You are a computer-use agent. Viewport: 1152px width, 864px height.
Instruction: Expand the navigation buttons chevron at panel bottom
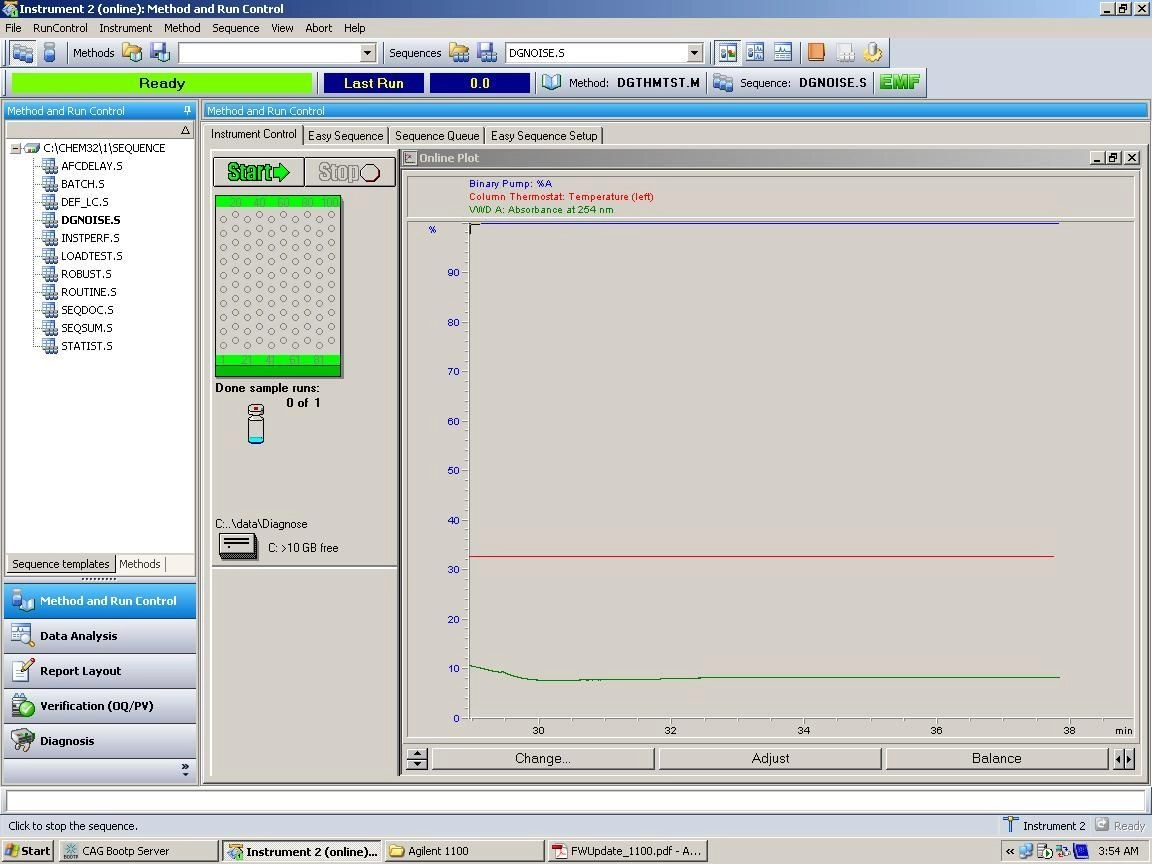tap(185, 769)
